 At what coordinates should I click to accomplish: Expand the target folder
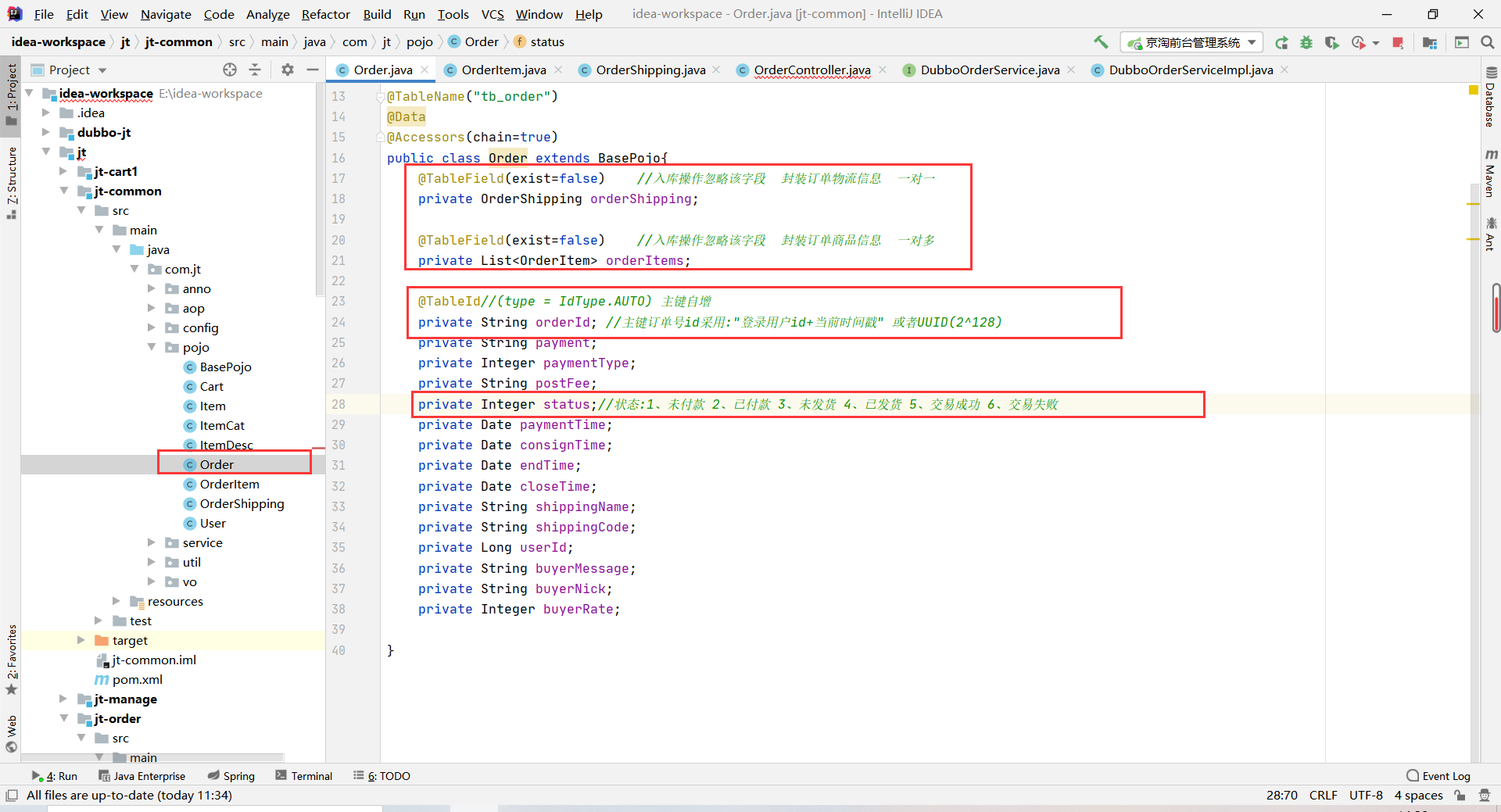81,640
